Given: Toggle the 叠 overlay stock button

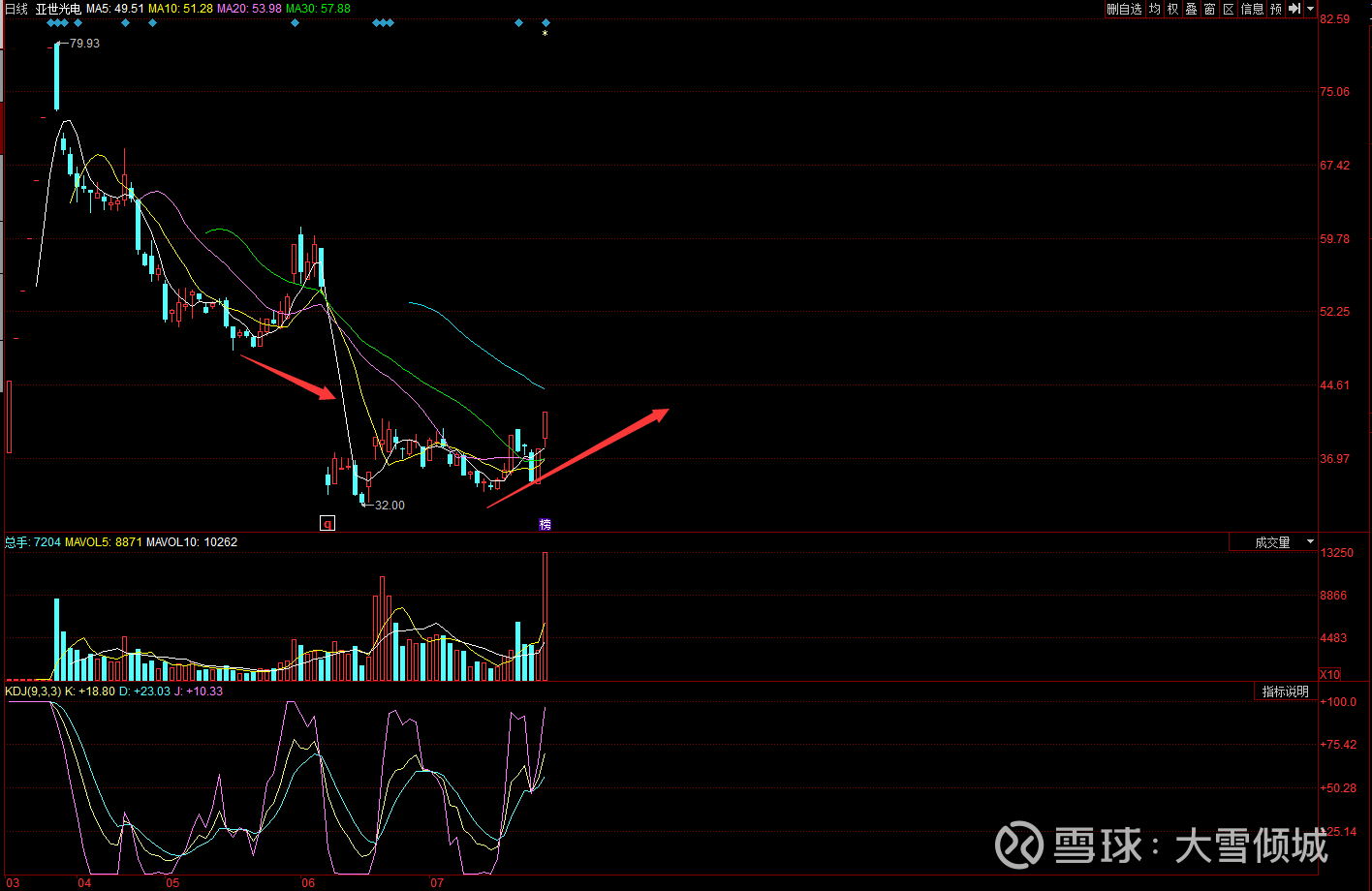Looking at the screenshot, I should click(1191, 9).
